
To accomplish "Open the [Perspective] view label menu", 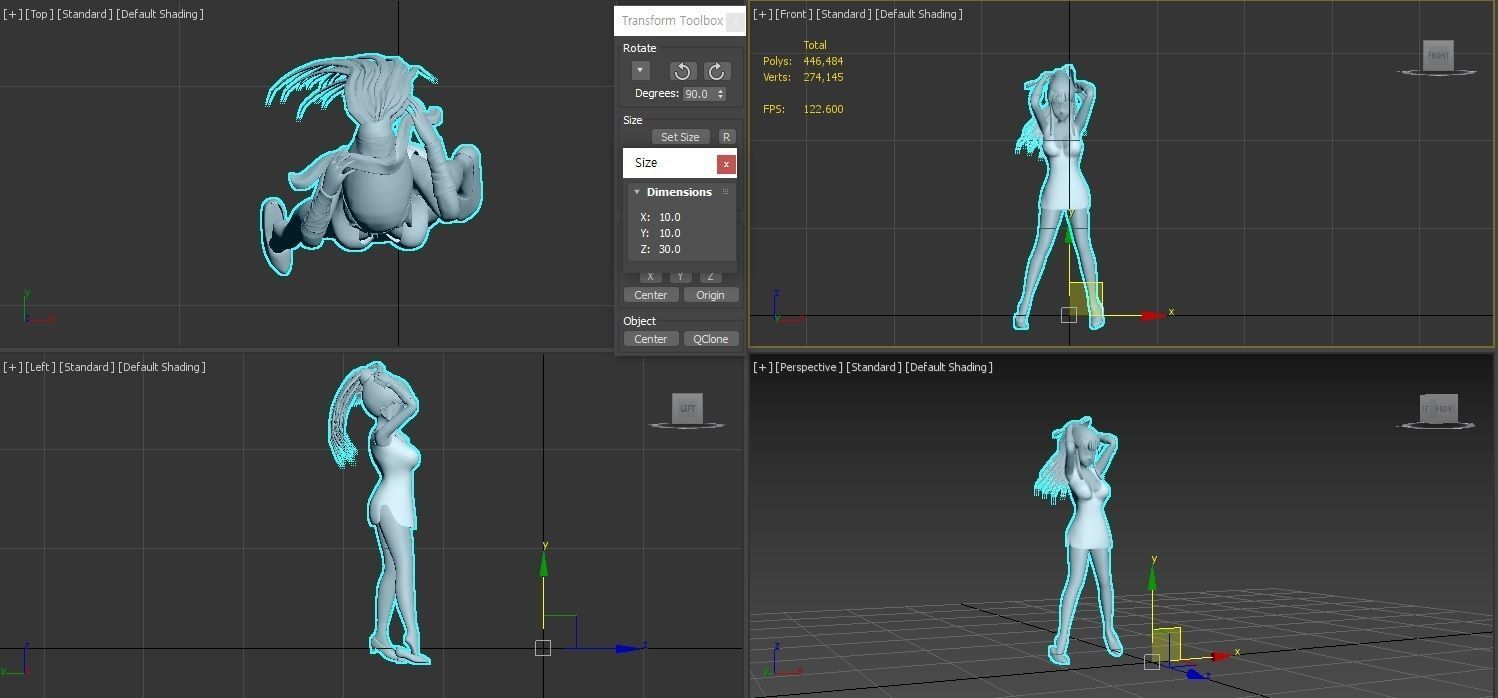I will (809, 367).
